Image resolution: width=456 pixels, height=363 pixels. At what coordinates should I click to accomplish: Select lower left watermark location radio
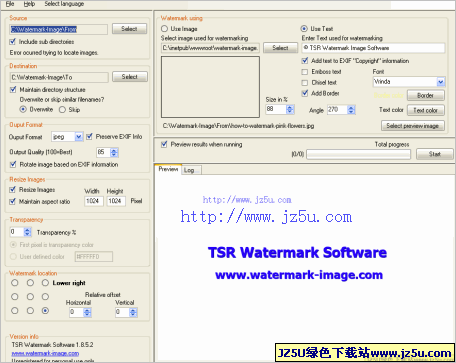coord(15,311)
